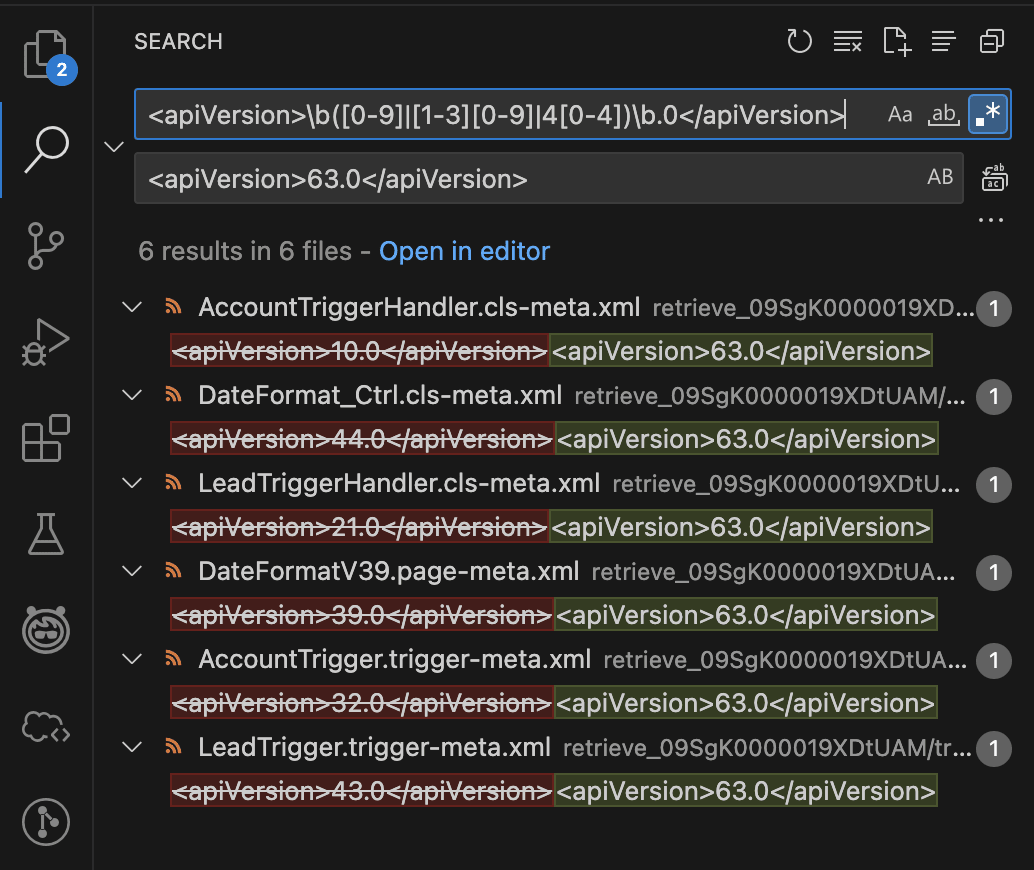Toggle Match Case option

900,115
